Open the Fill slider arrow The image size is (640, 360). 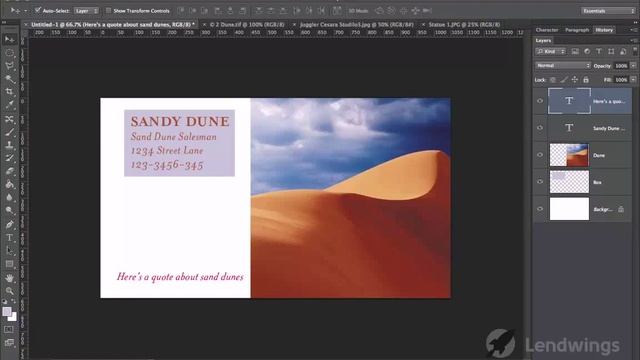click(x=633, y=80)
